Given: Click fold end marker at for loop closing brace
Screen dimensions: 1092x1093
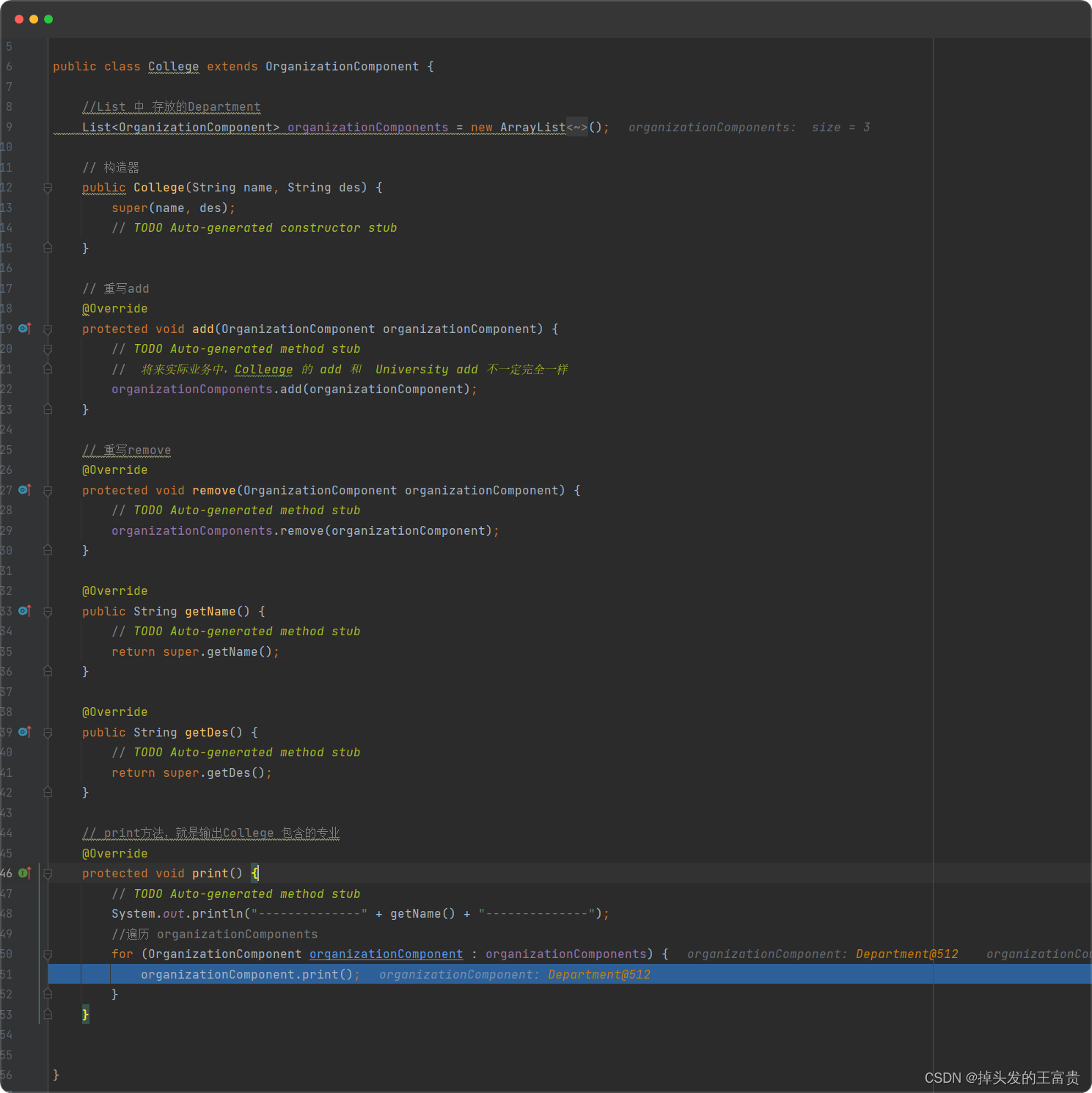Looking at the screenshot, I should pyautogui.click(x=48, y=994).
